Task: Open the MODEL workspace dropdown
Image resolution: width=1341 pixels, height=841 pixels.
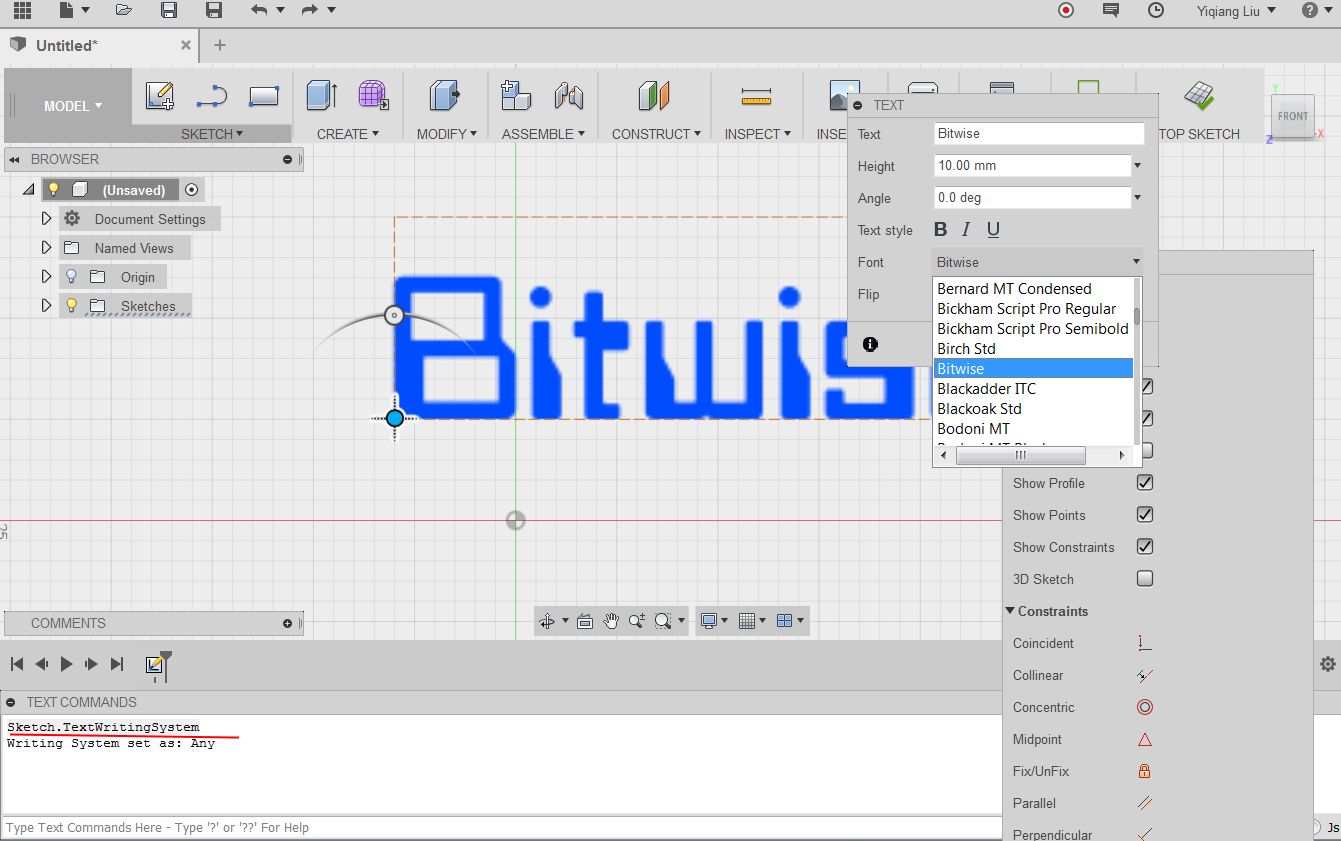Action: pyautogui.click(x=68, y=105)
